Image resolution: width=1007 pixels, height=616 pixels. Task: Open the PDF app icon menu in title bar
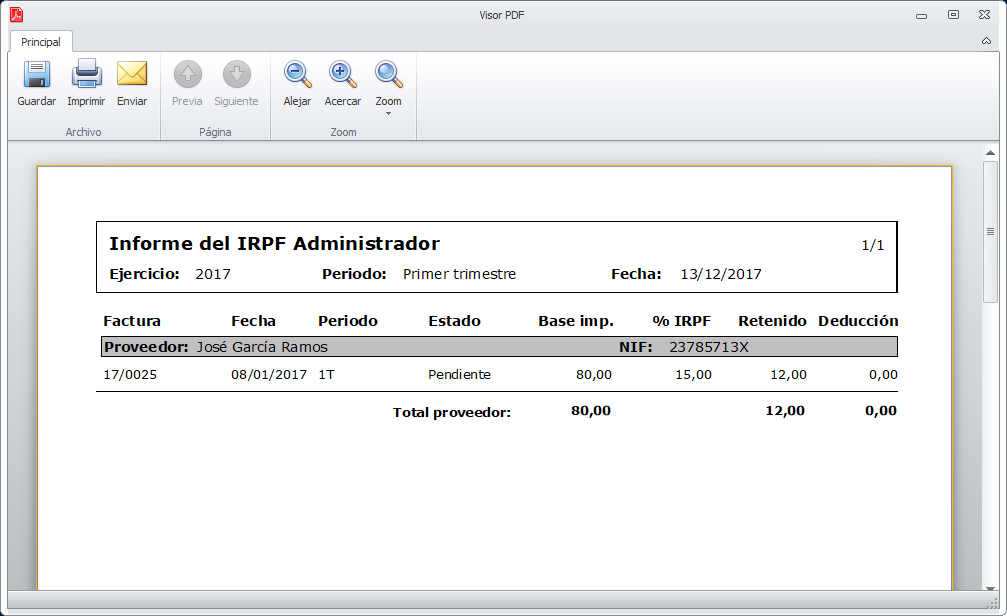point(16,15)
